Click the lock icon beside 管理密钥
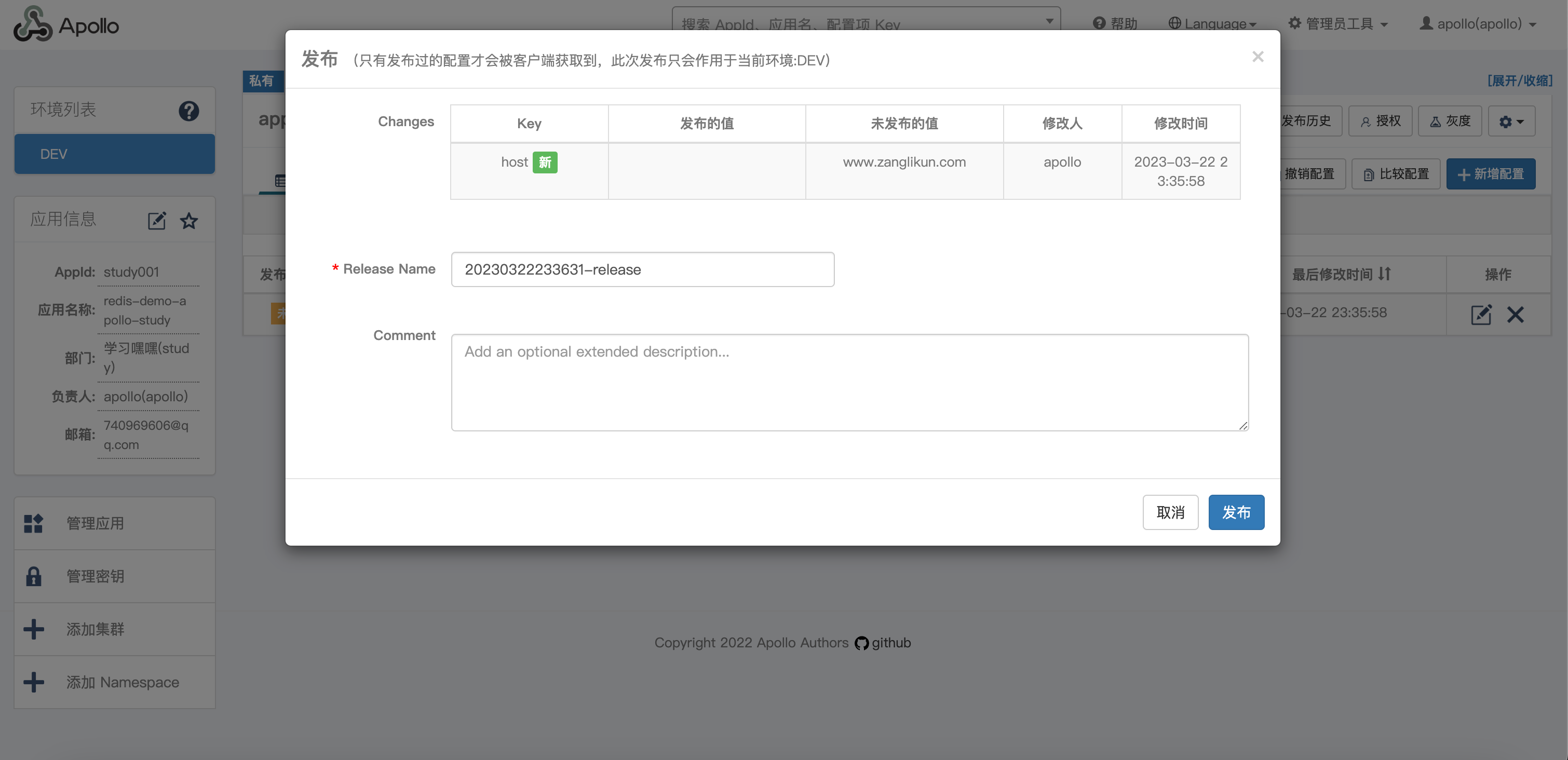This screenshot has width=1568, height=760. click(33, 576)
